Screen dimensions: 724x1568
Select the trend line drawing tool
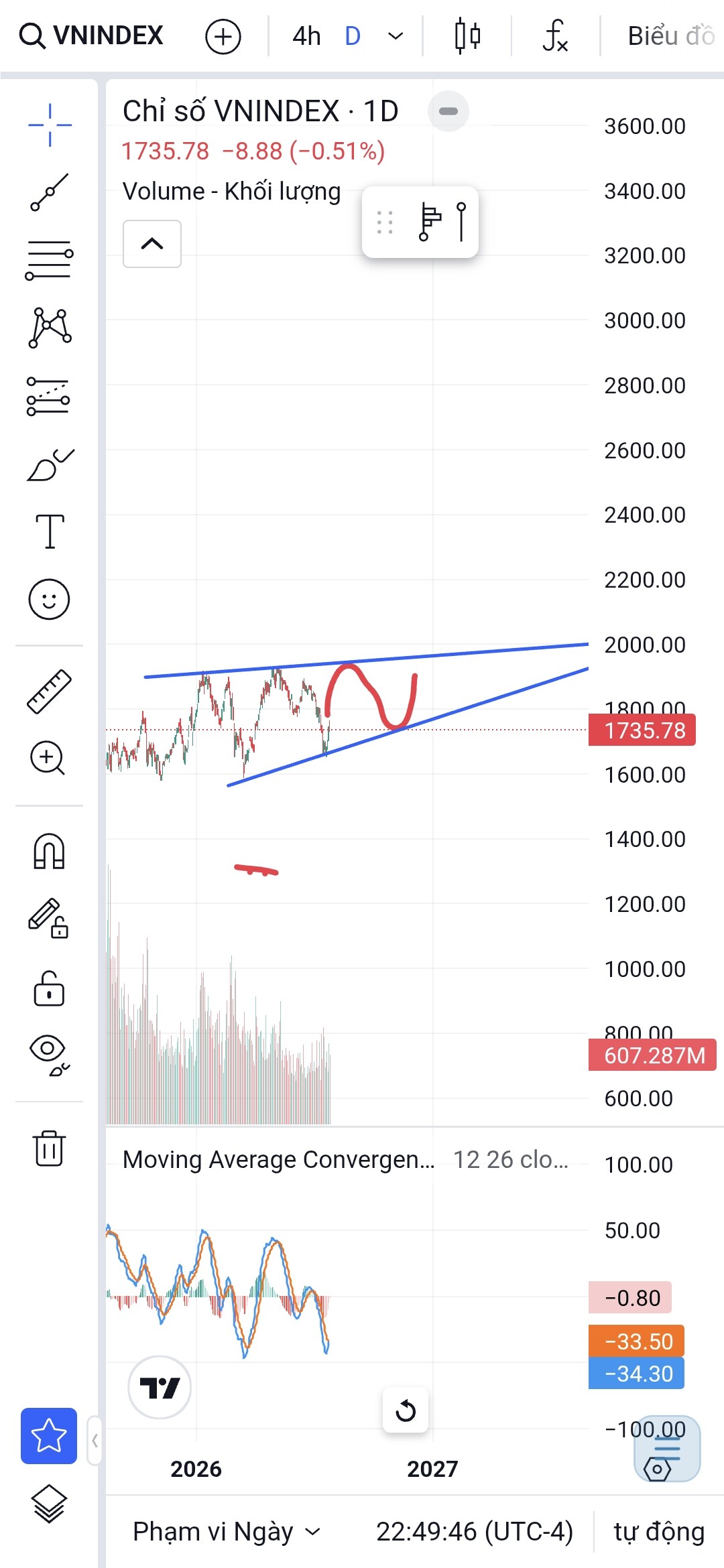[50, 192]
